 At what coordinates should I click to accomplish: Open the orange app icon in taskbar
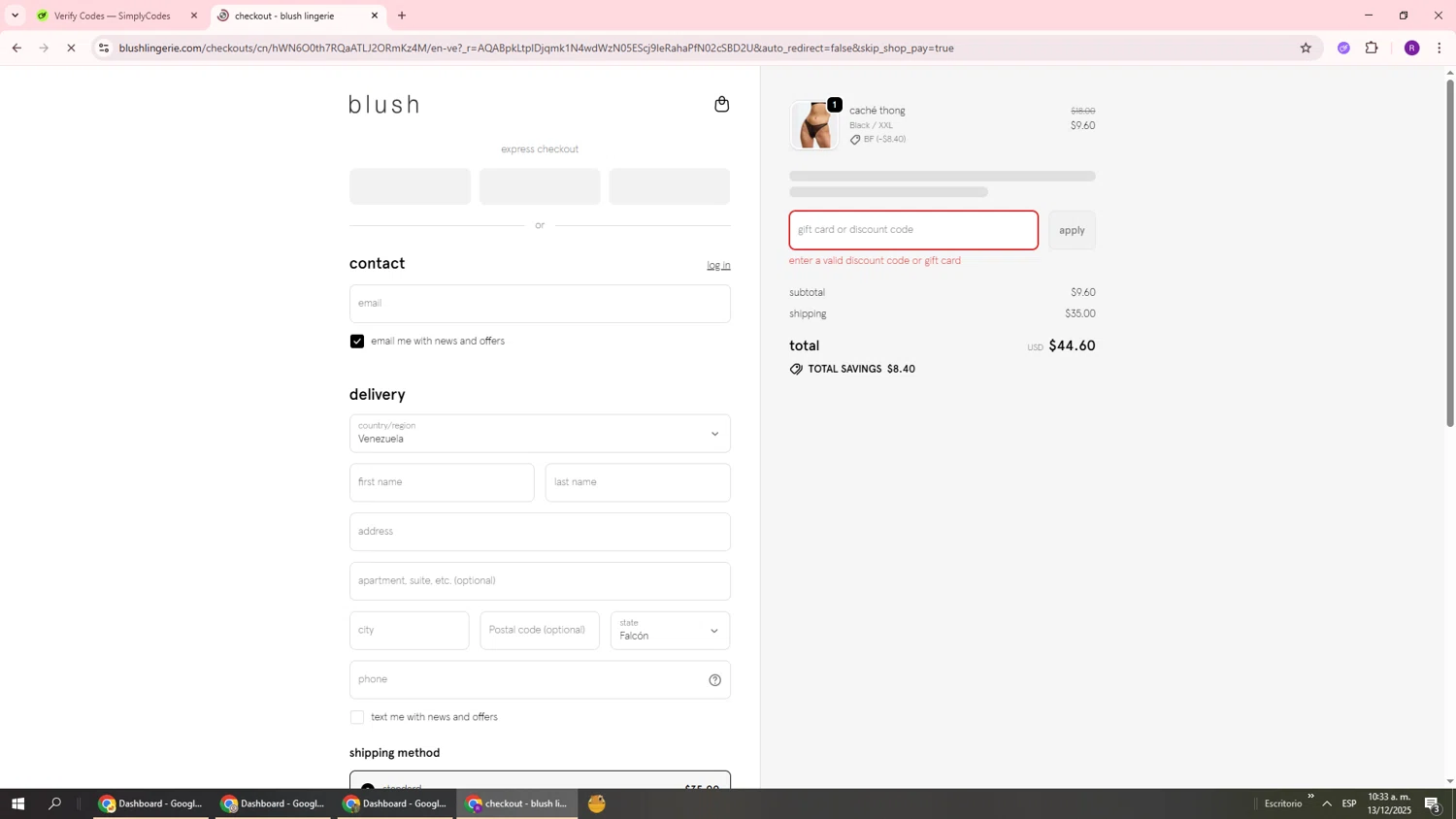pos(597,803)
